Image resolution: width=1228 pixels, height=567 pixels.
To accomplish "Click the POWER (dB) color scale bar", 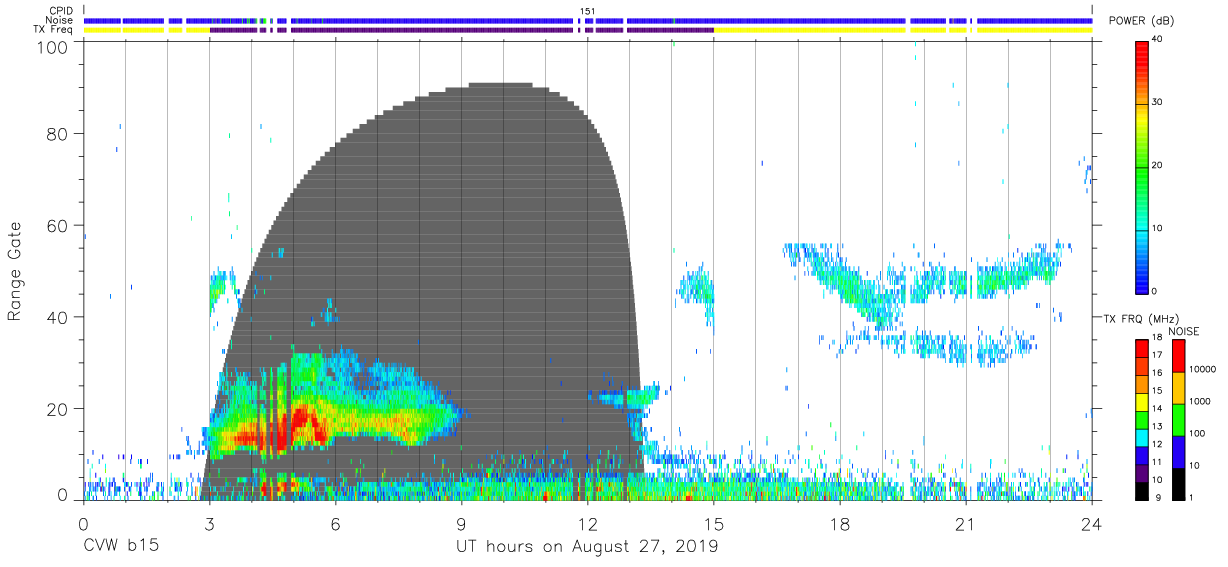I will pyautogui.click(x=1142, y=166).
